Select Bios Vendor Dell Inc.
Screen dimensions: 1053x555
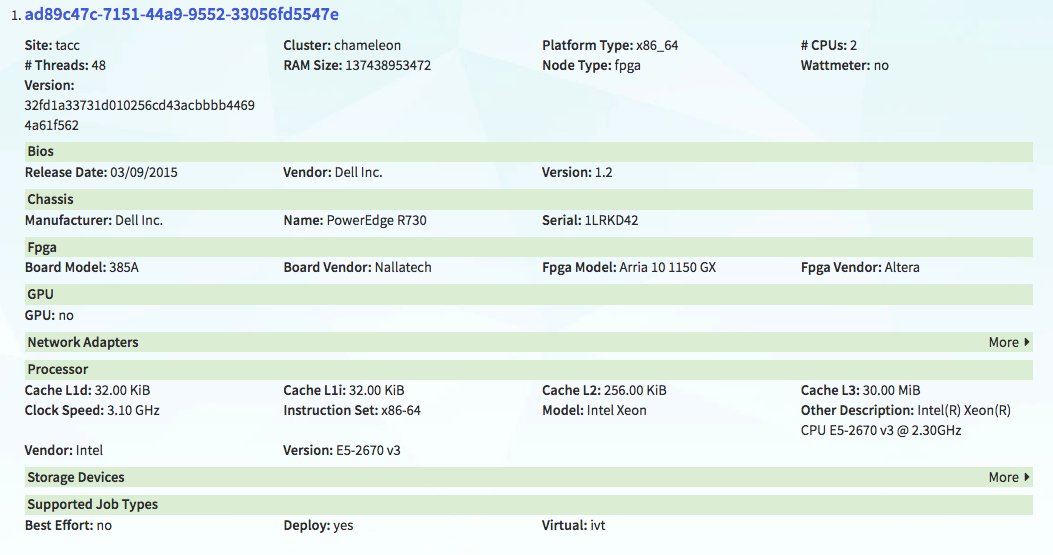[x=359, y=172]
